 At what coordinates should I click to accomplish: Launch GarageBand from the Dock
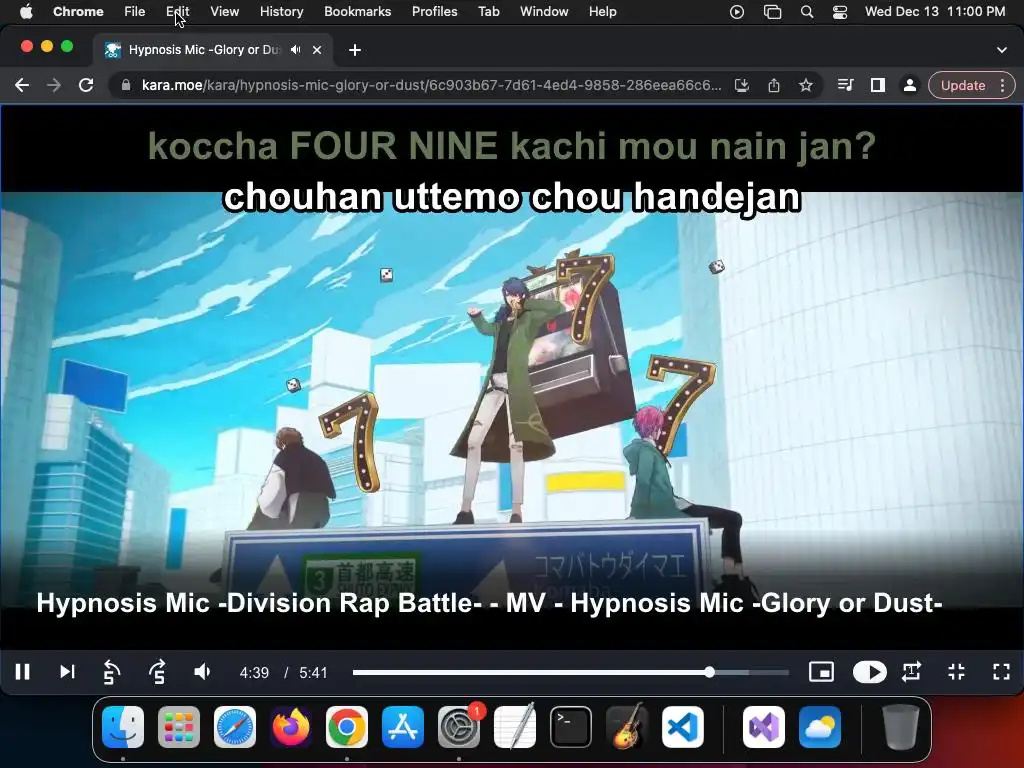pos(627,727)
